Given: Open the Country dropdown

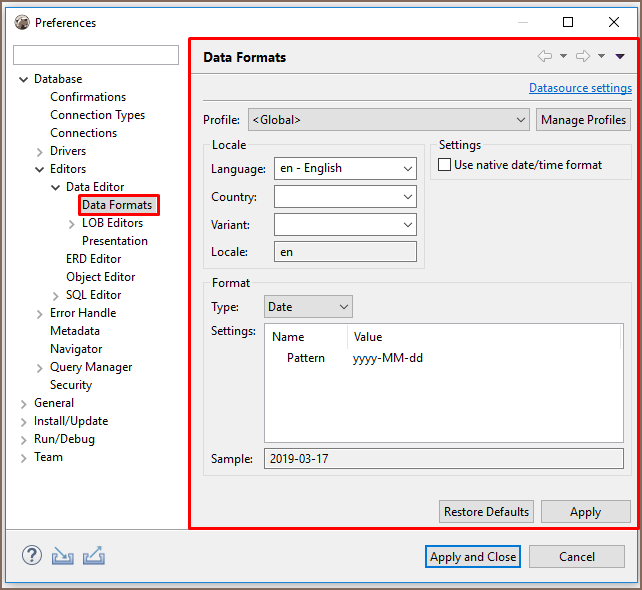Looking at the screenshot, I should [x=345, y=197].
